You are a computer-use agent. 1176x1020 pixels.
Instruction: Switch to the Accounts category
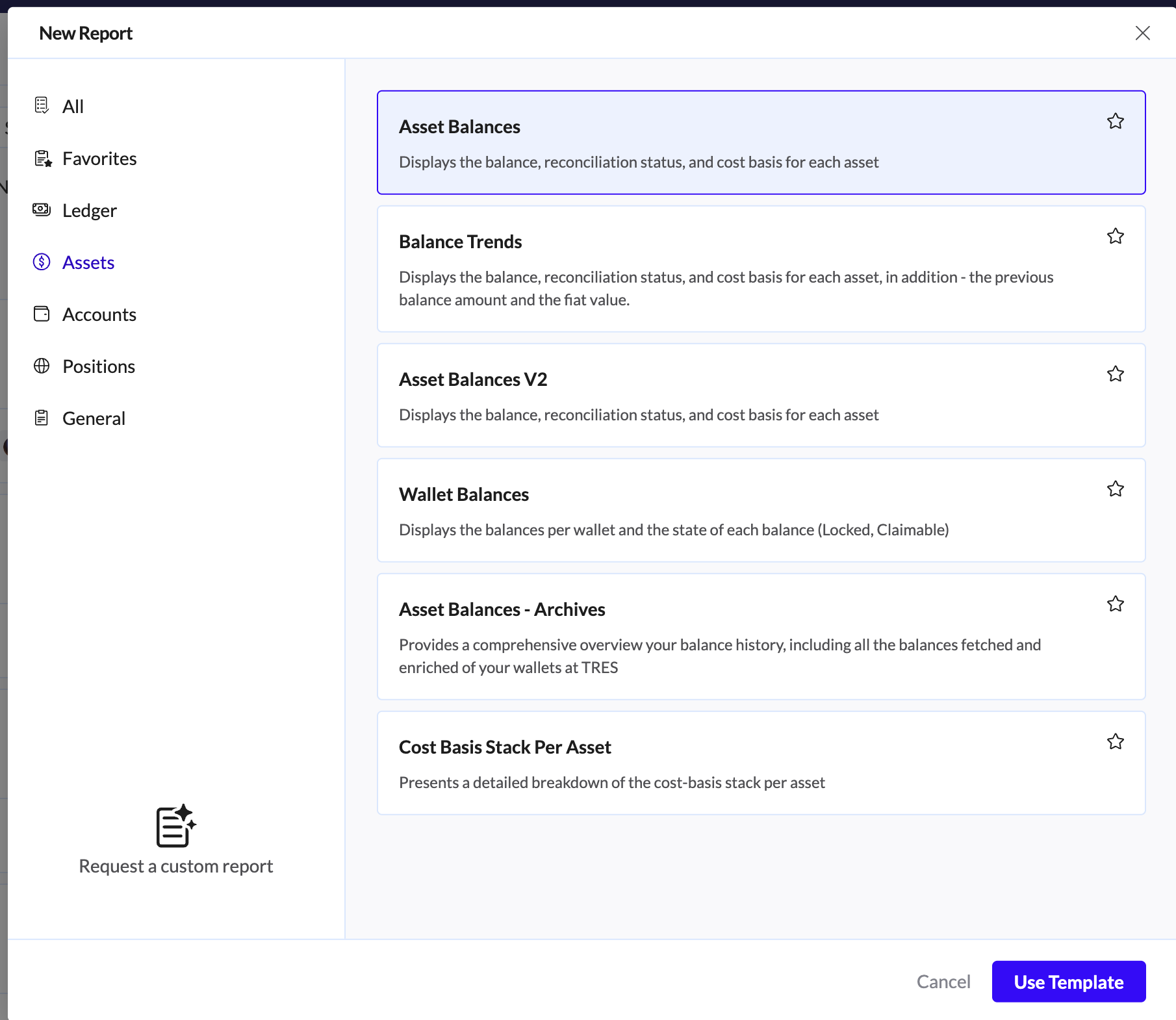click(99, 314)
